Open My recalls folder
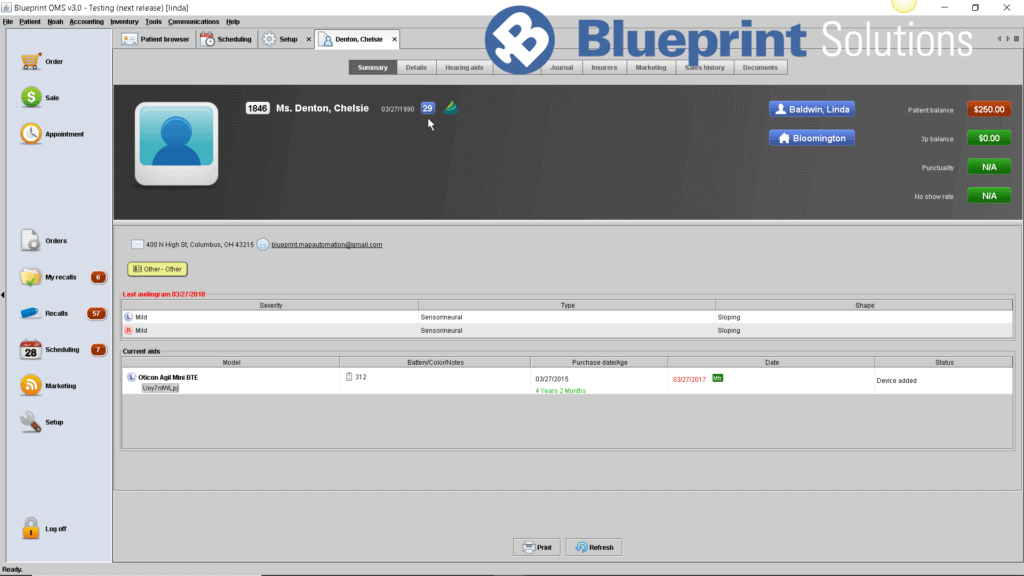 pyautogui.click(x=31, y=277)
